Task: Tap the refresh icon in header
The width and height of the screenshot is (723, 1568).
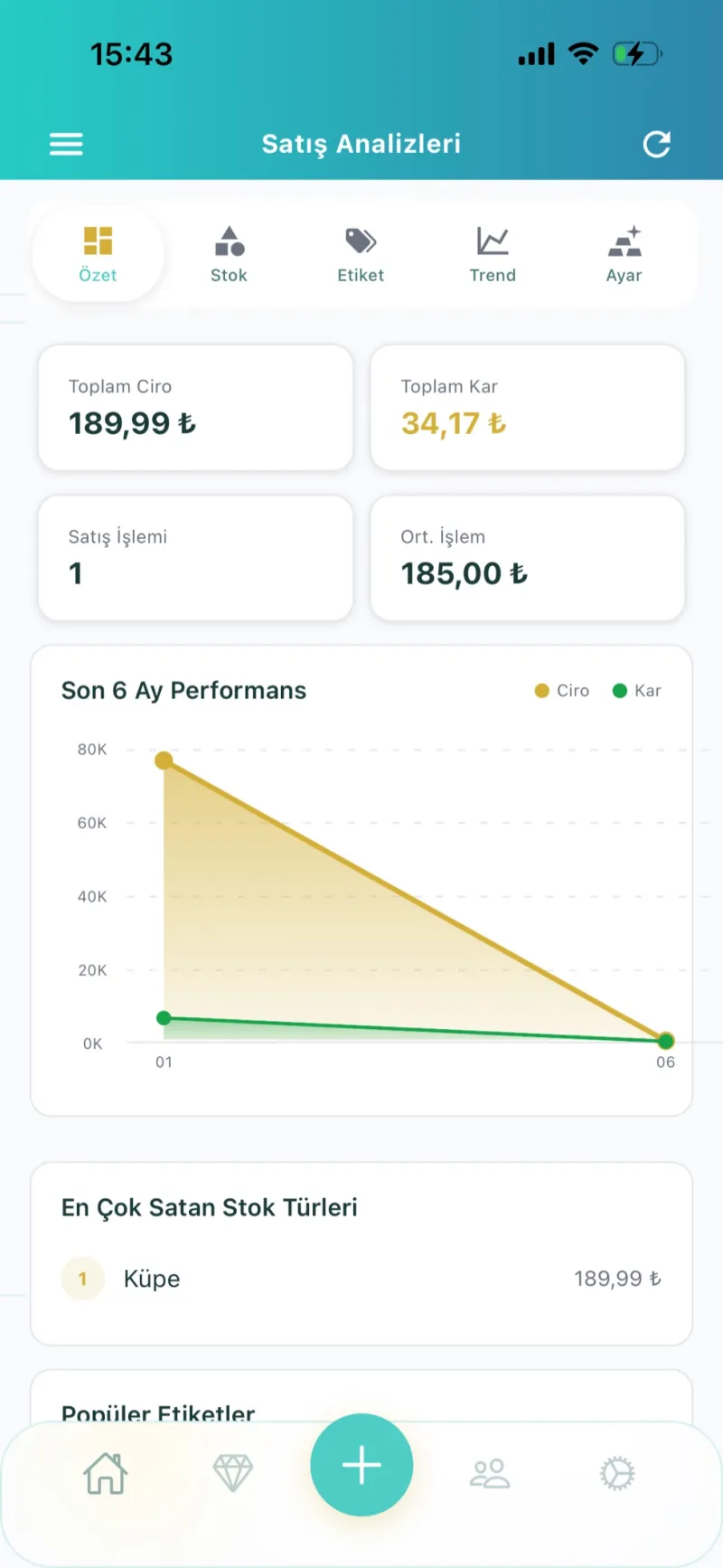Action: [657, 144]
